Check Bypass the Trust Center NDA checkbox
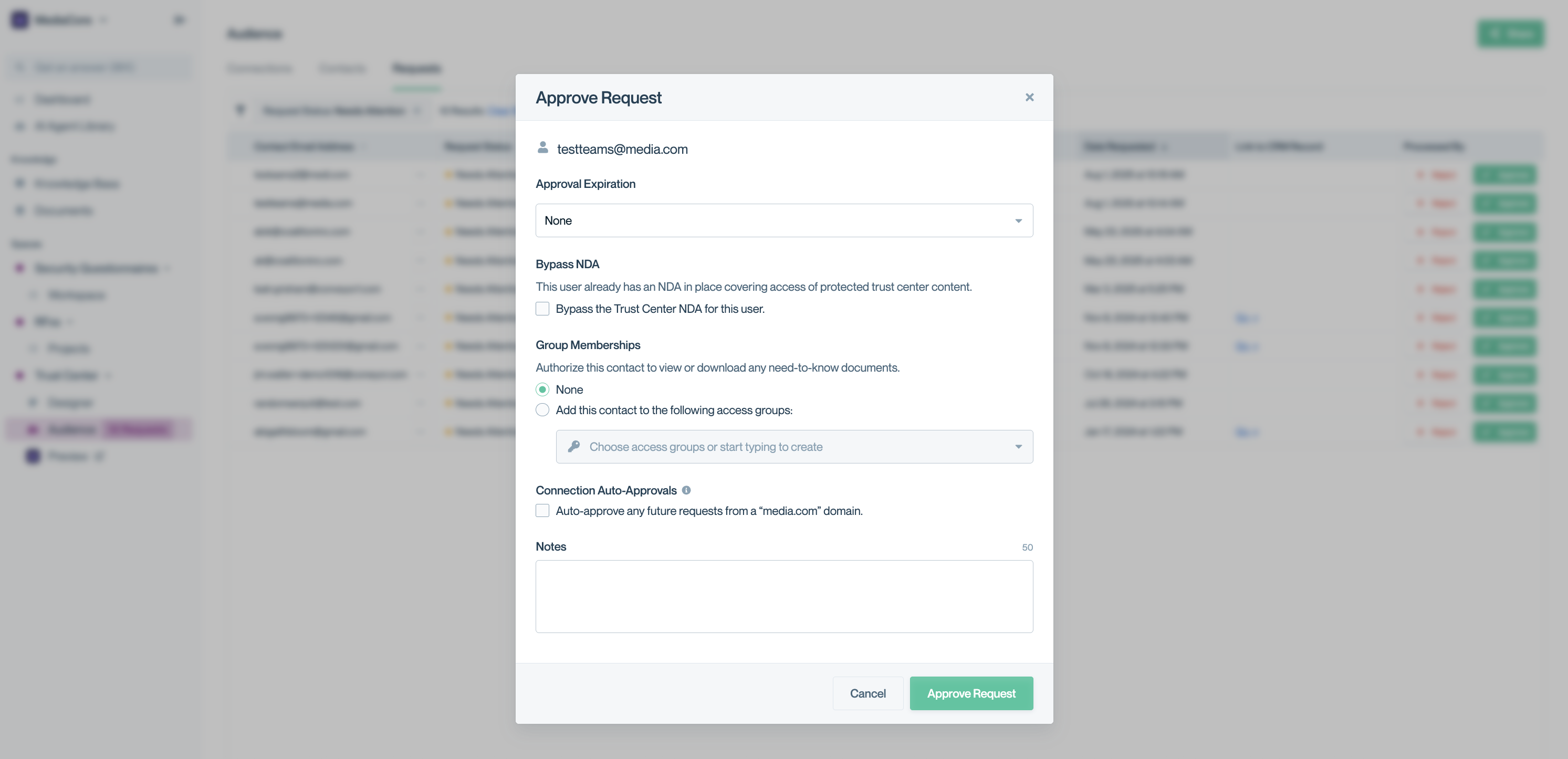The height and width of the screenshot is (759, 1568). [542, 309]
